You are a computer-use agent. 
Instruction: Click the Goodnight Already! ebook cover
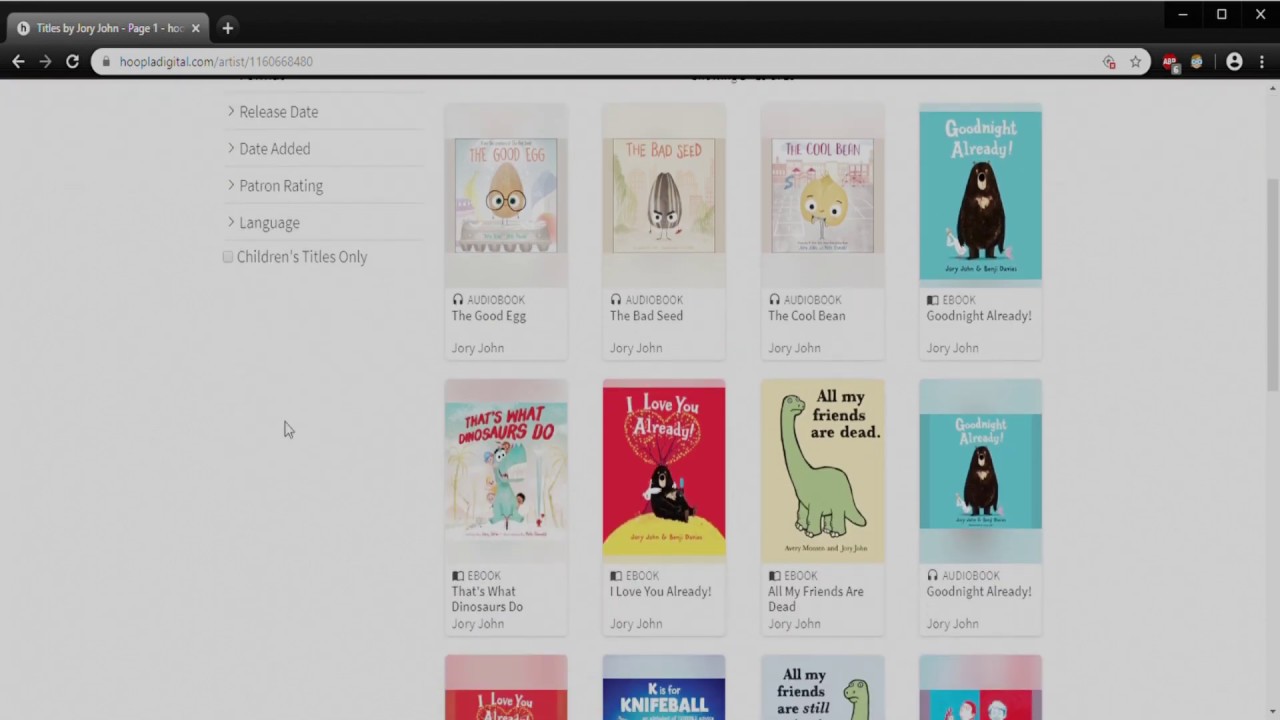click(x=980, y=195)
